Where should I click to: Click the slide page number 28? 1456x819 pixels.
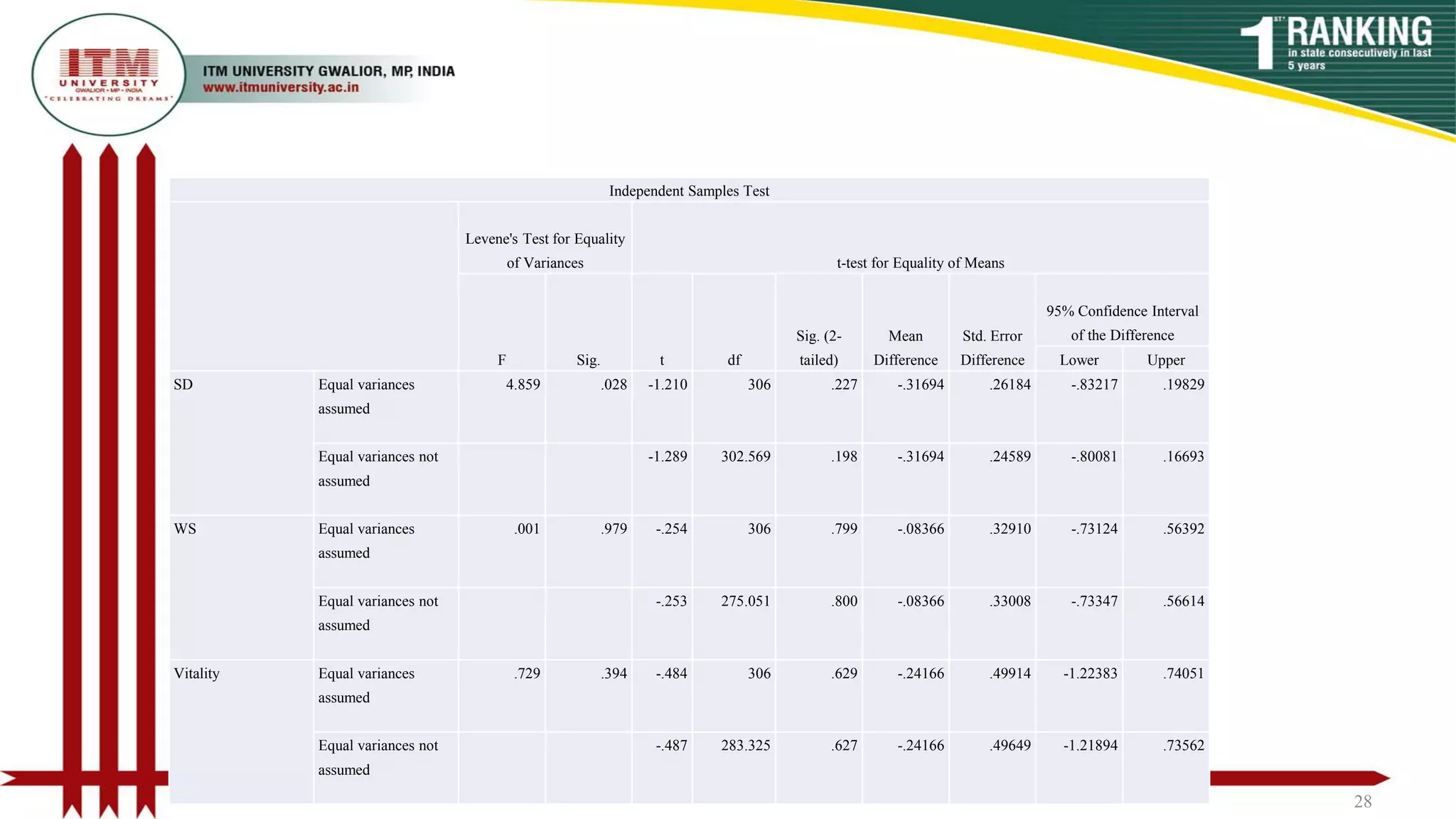click(1362, 801)
